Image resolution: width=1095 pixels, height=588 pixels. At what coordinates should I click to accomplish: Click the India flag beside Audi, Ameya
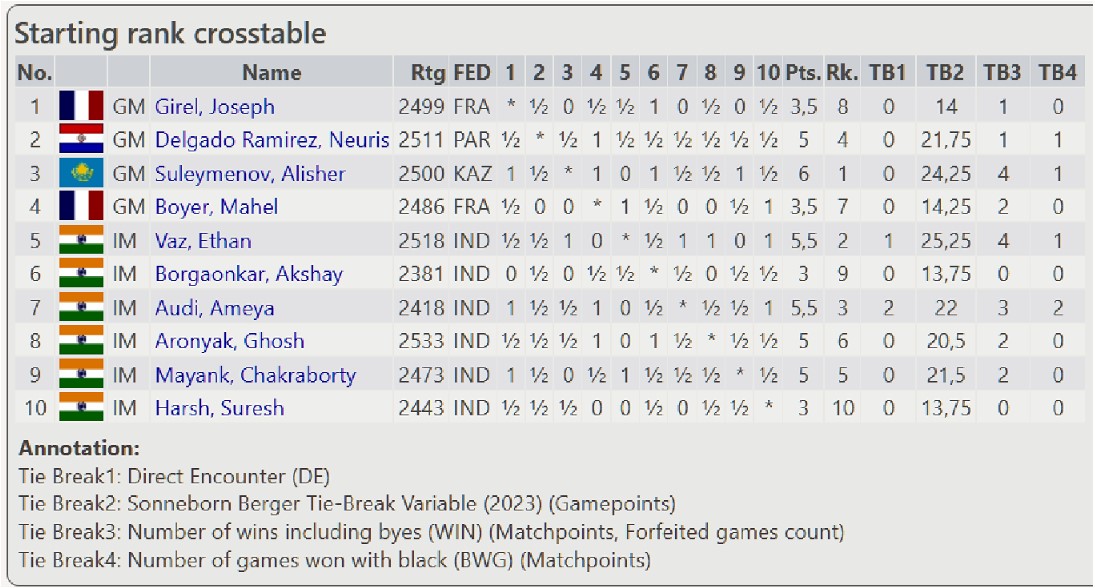click(81, 308)
